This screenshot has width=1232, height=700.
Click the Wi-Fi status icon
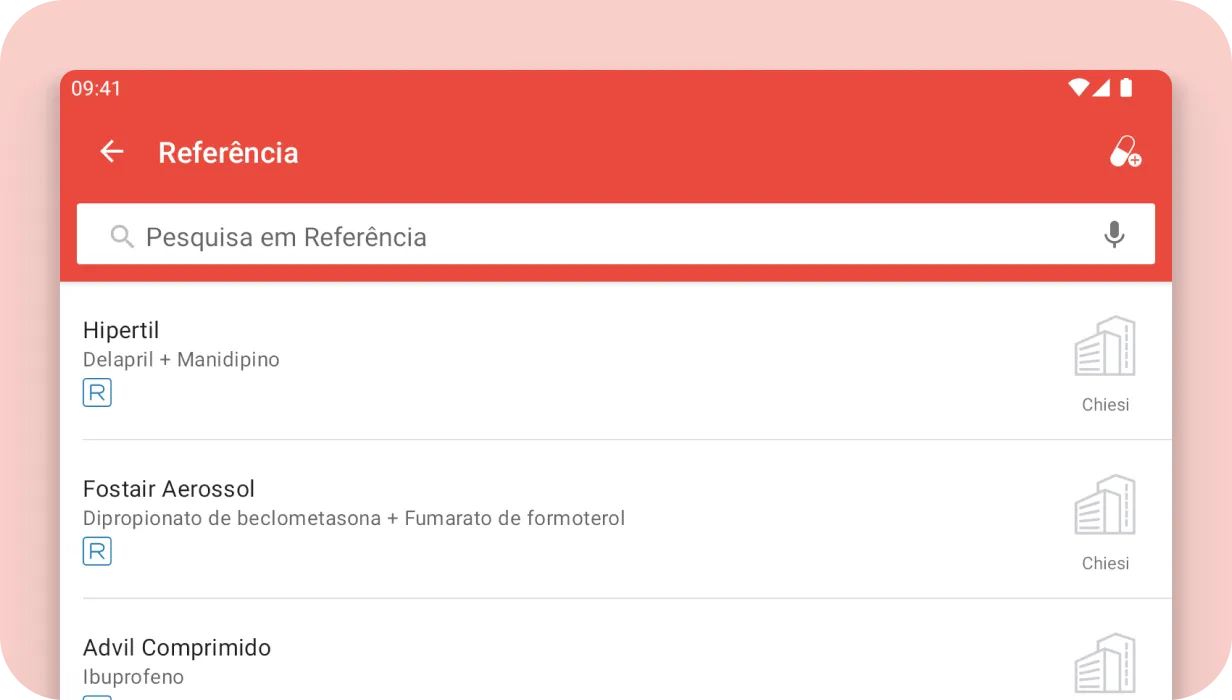coord(1078,88)
